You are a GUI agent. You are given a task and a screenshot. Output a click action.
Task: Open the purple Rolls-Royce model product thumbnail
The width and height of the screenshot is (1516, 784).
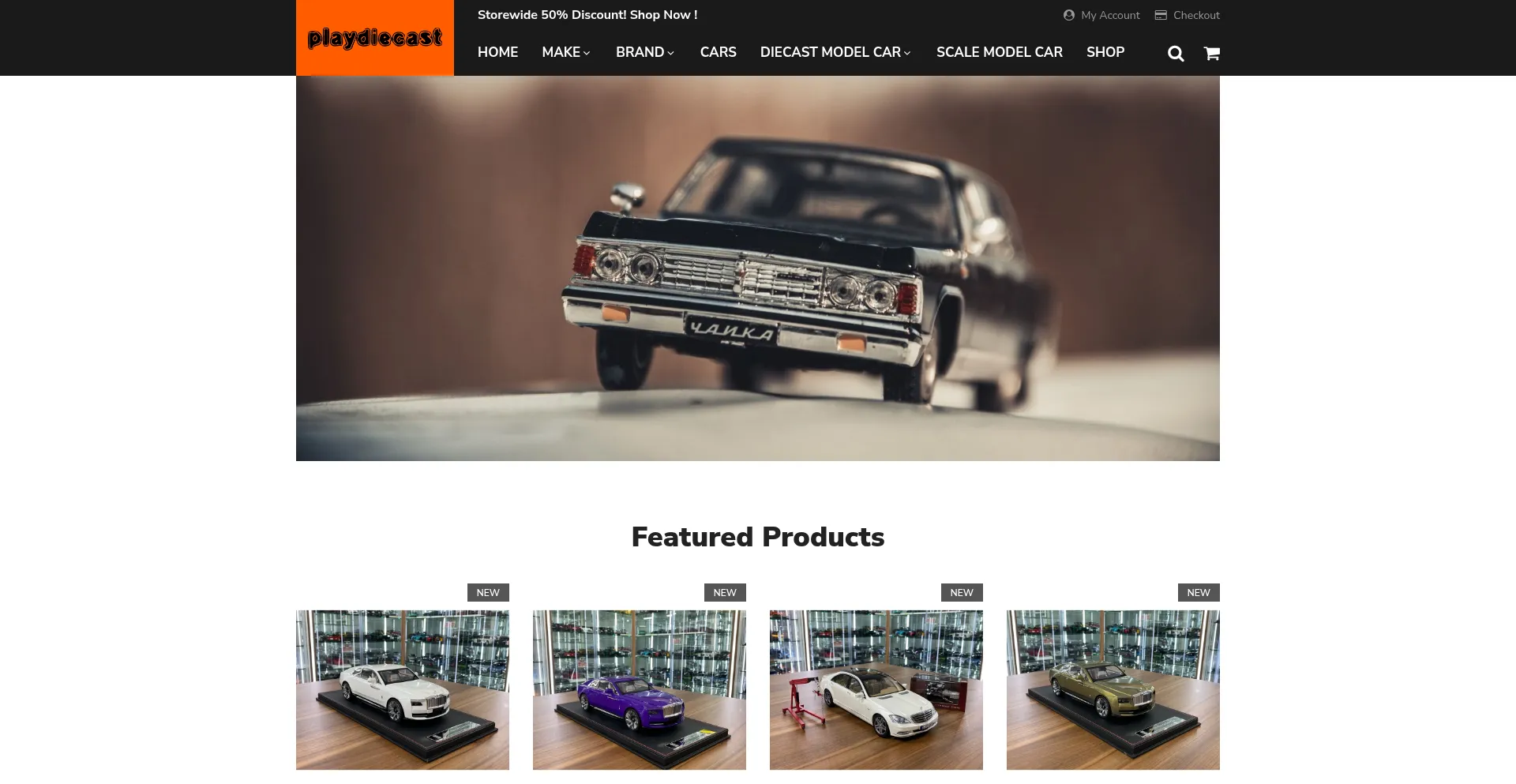[x=640, y=690]
